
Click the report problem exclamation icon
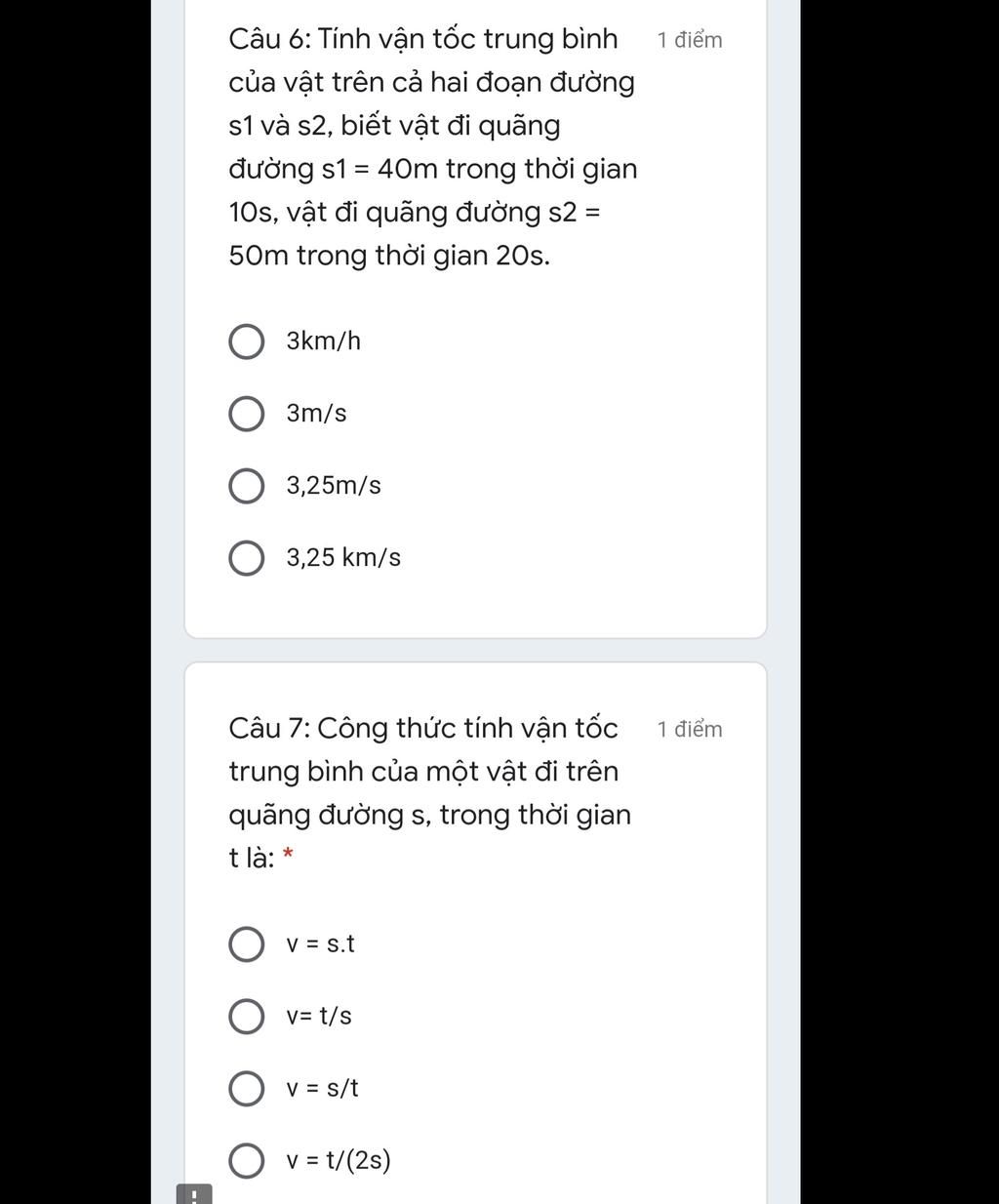point(193,1194)
